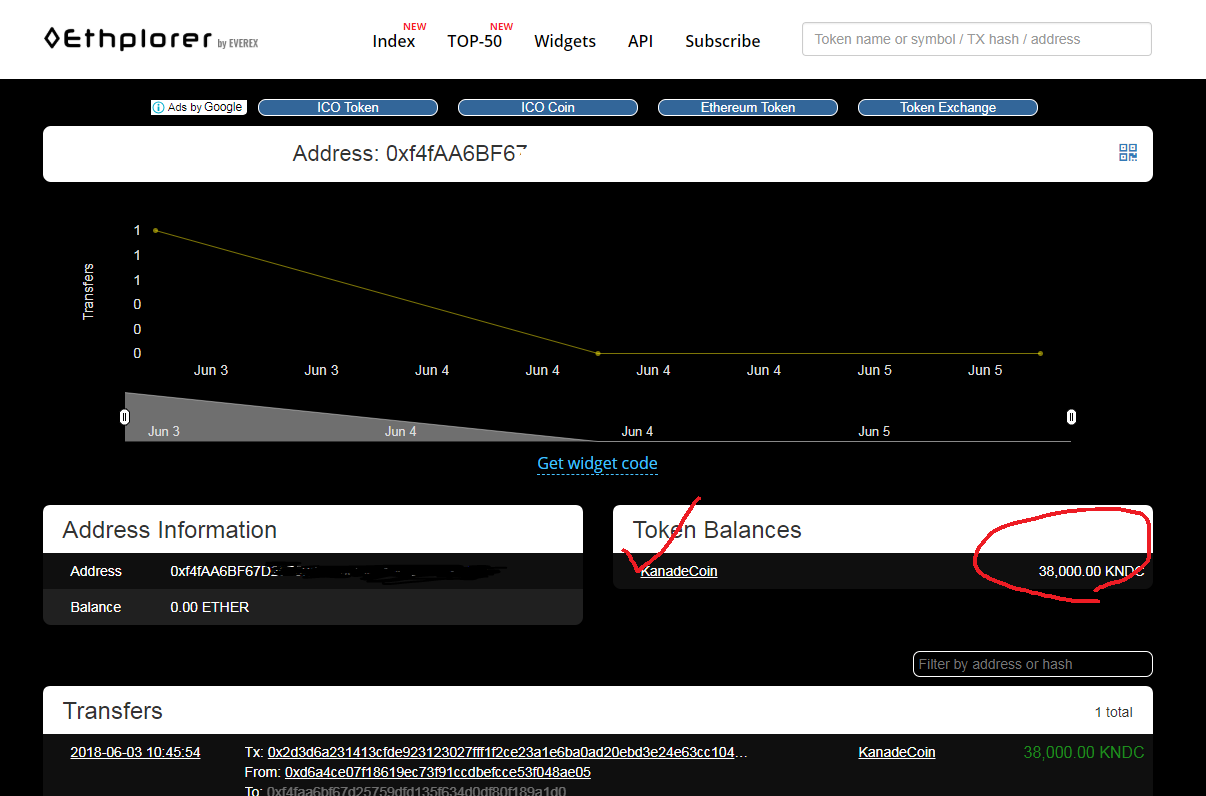Select the '1 total' transfers count
1206x796 pixels.
pos(1114,712)
